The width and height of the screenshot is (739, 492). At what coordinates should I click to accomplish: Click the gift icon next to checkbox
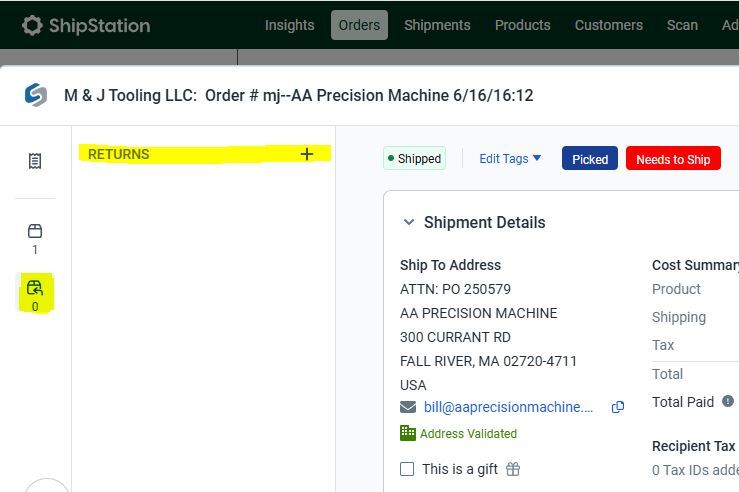point(513,469)
